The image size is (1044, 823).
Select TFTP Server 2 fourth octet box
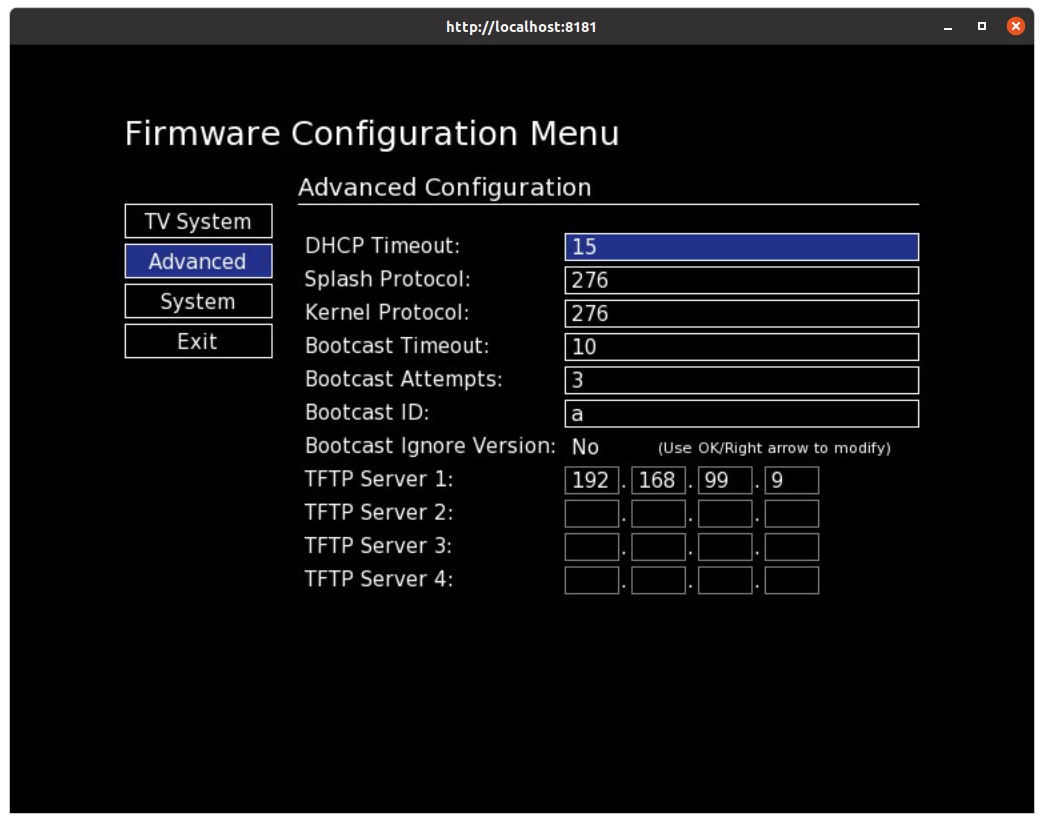pos(792,513)
